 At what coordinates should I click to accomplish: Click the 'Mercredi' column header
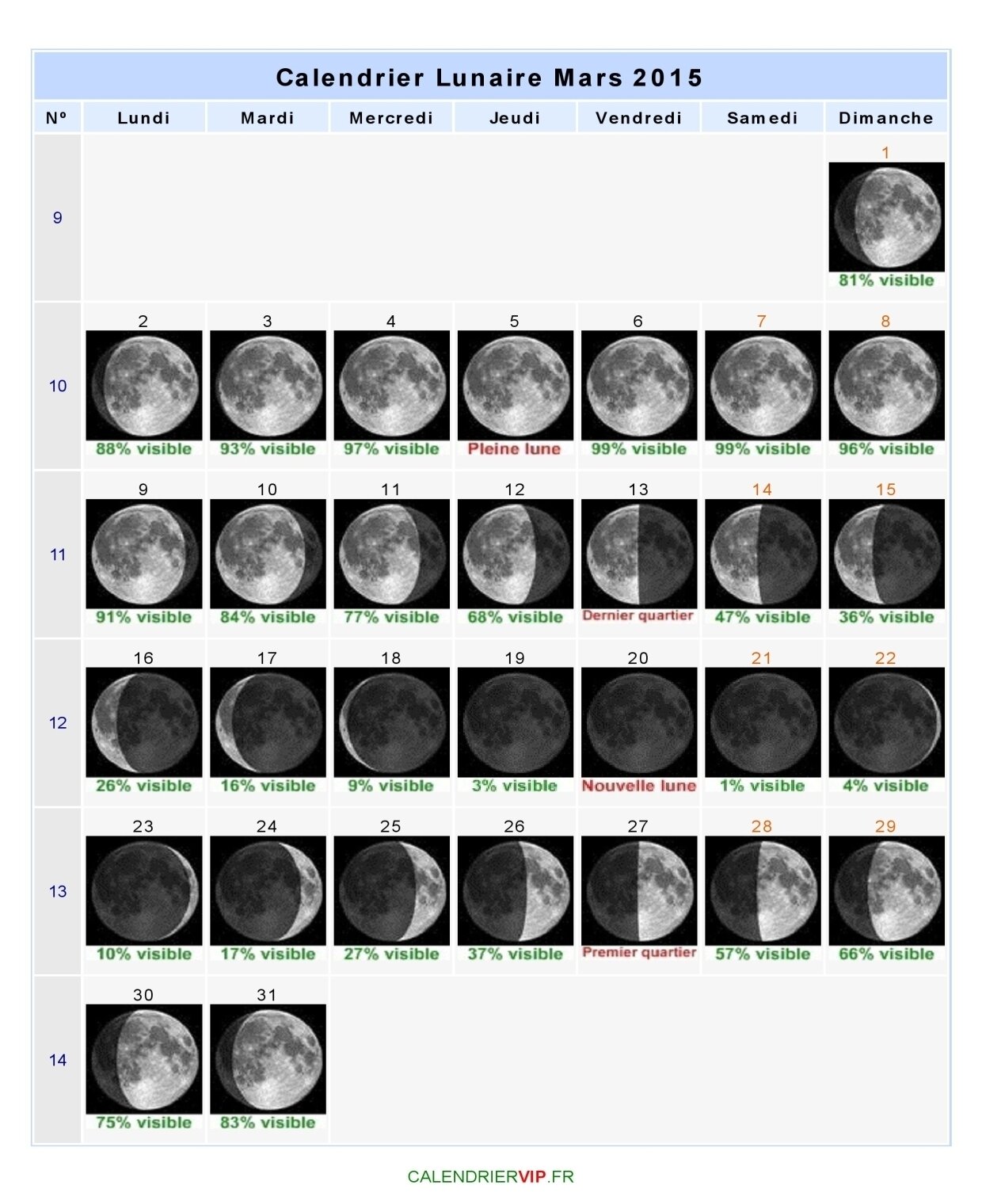[x=391, y=117]
